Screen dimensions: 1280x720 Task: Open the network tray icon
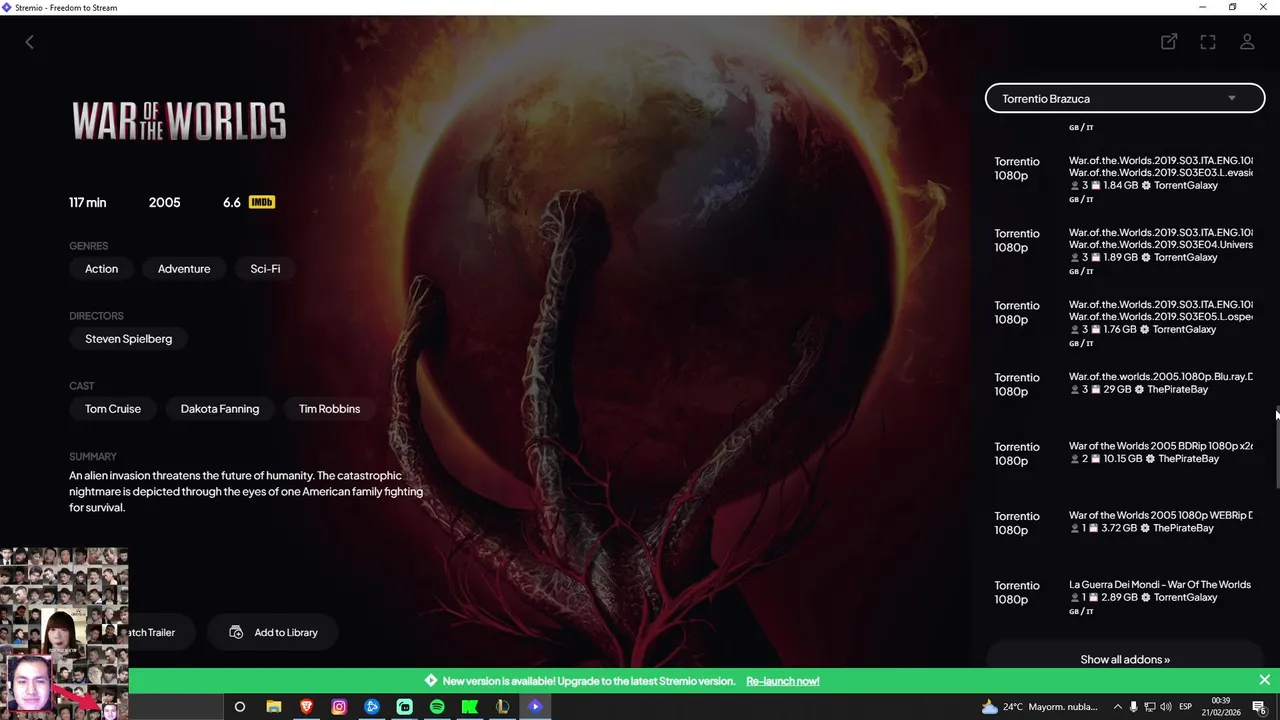(1149, 707)
